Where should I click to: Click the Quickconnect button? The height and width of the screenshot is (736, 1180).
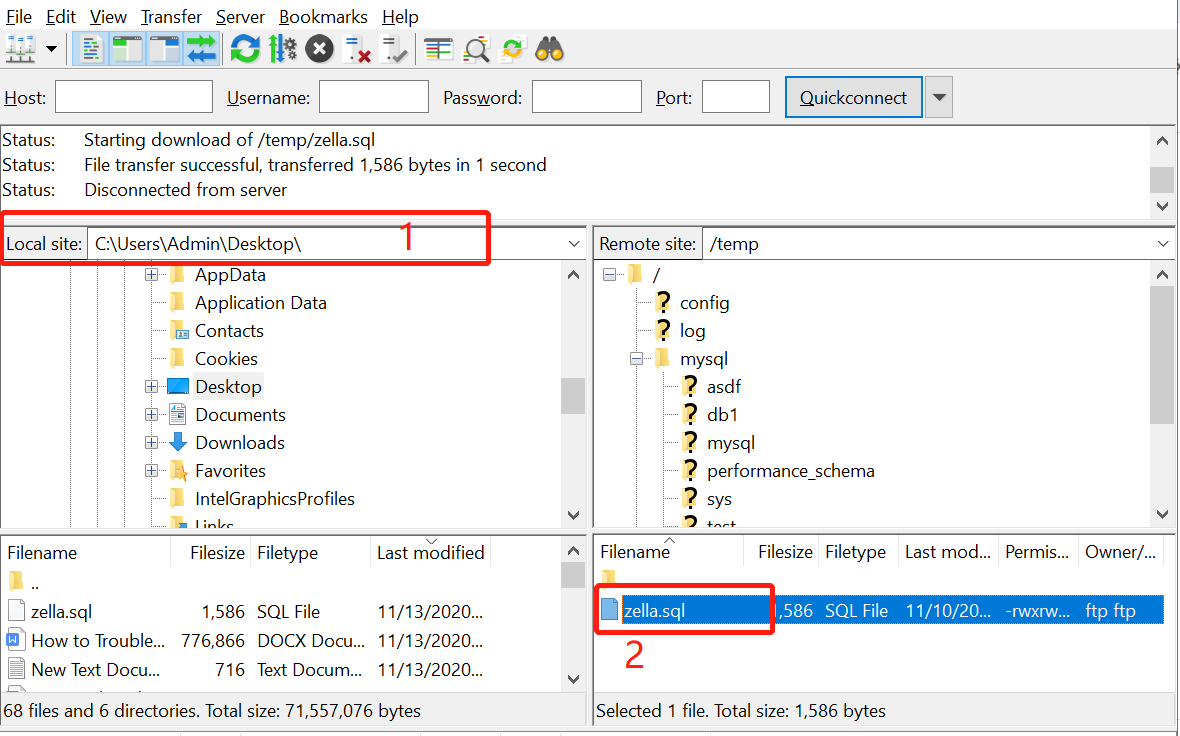[853, 97]
